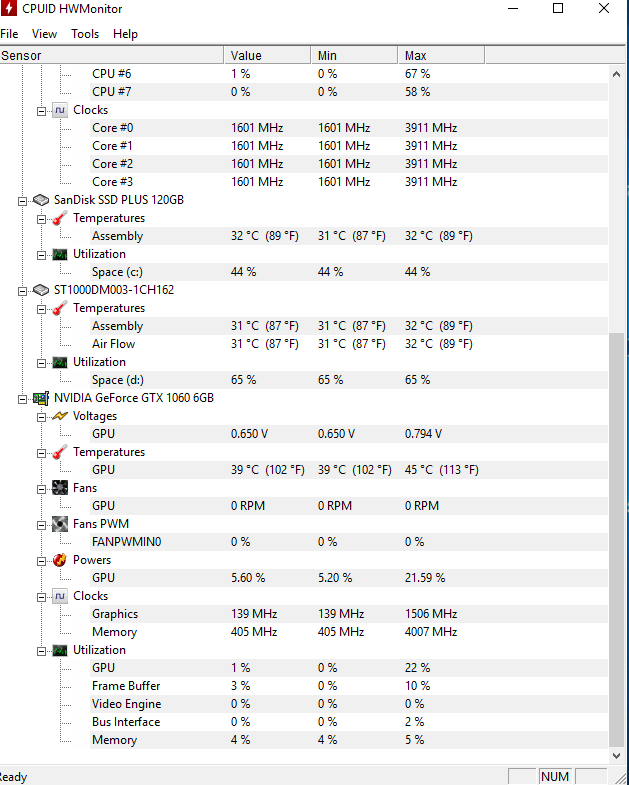The image size is (629, 785).
Task: Click the NVIDIA GeForce GTX 1060 card icon
Action: (41, 398)
